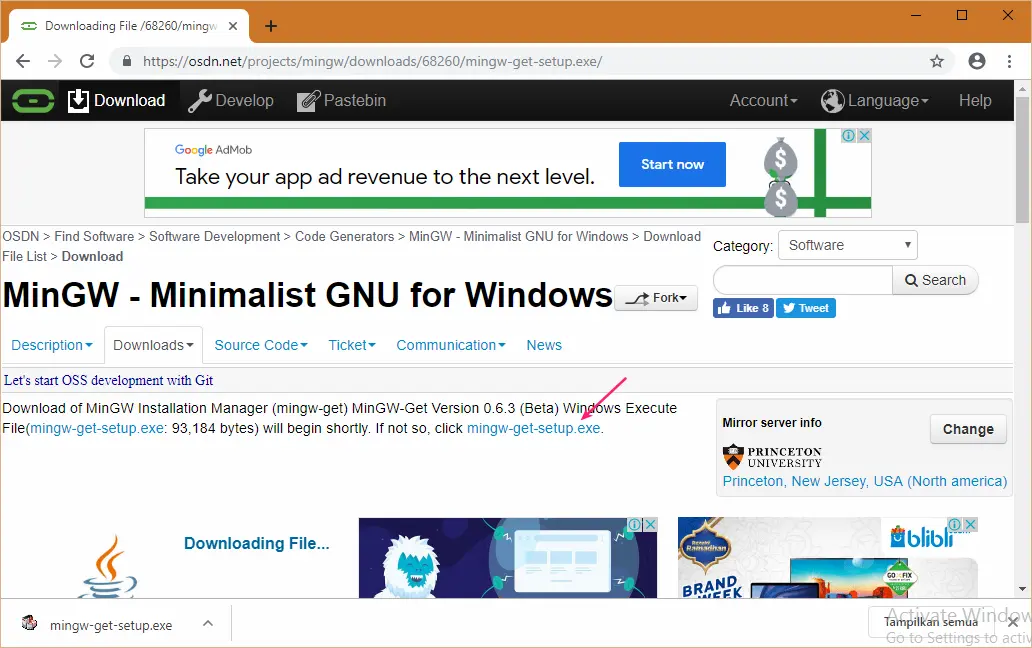Click mingw-get-setup.exe link after 'If not so, click'
This screenshot has height=648, width=1032.
point(534,428)
